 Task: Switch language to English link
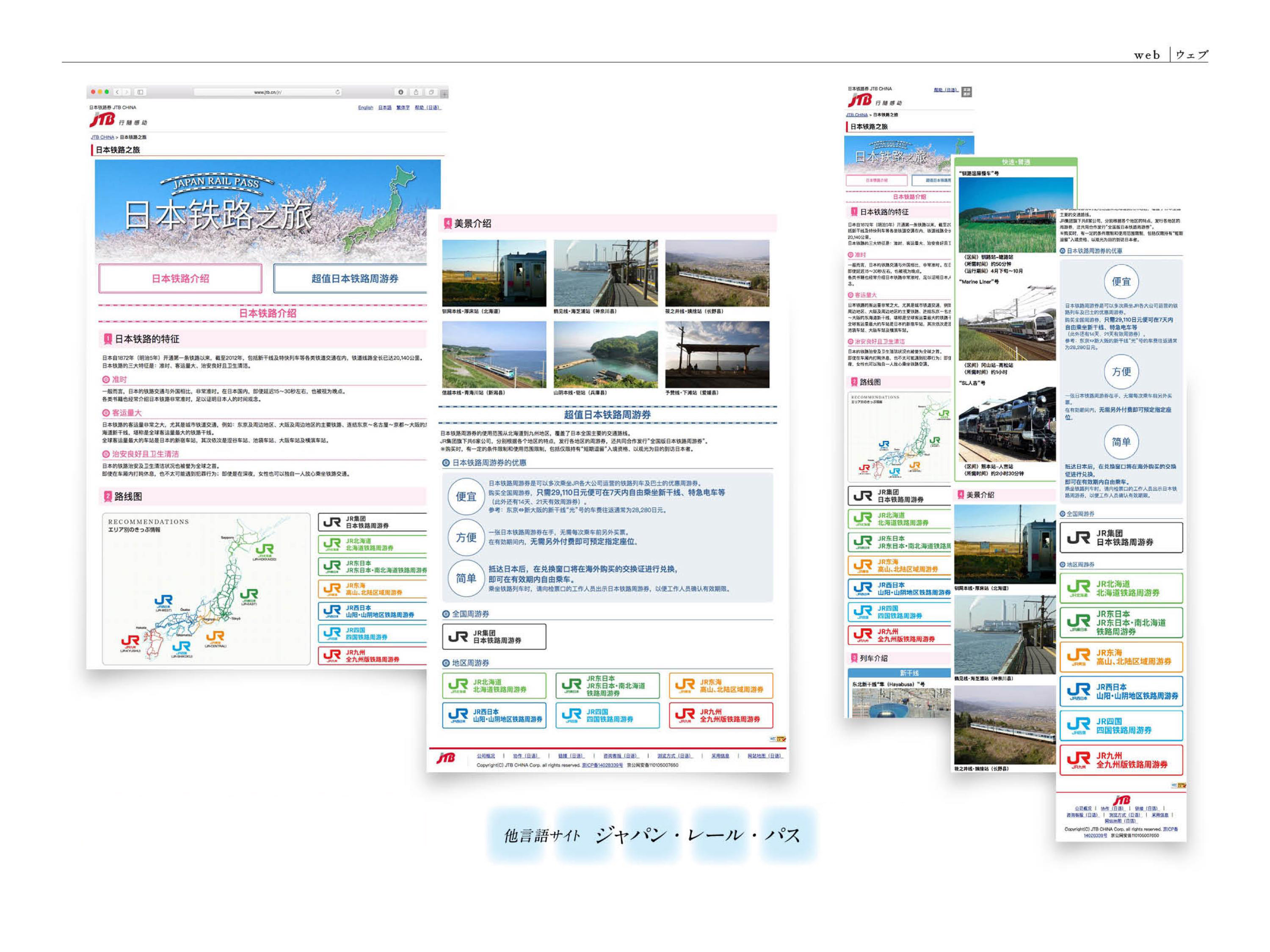(365, 107)
